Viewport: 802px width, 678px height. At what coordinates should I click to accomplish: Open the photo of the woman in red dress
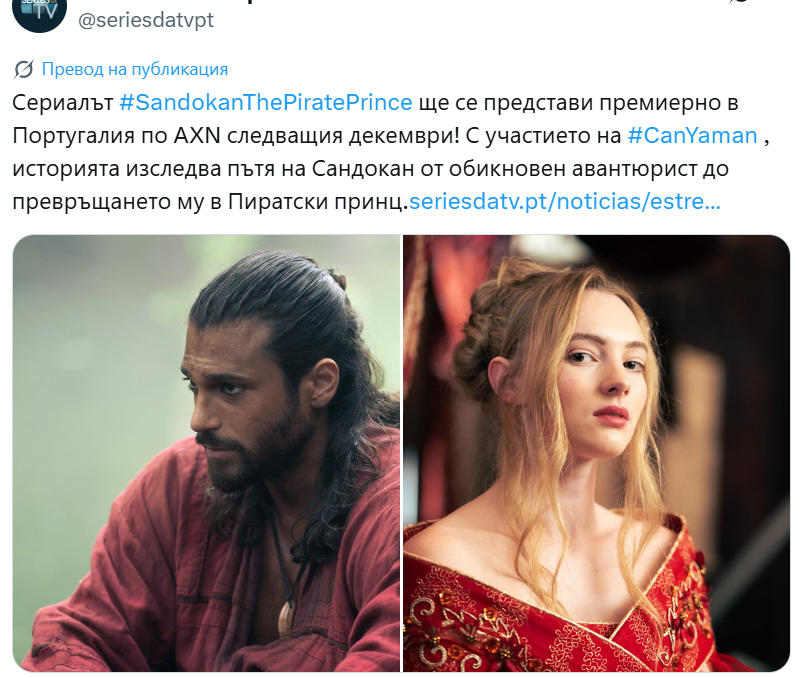[x=596, y=453]
